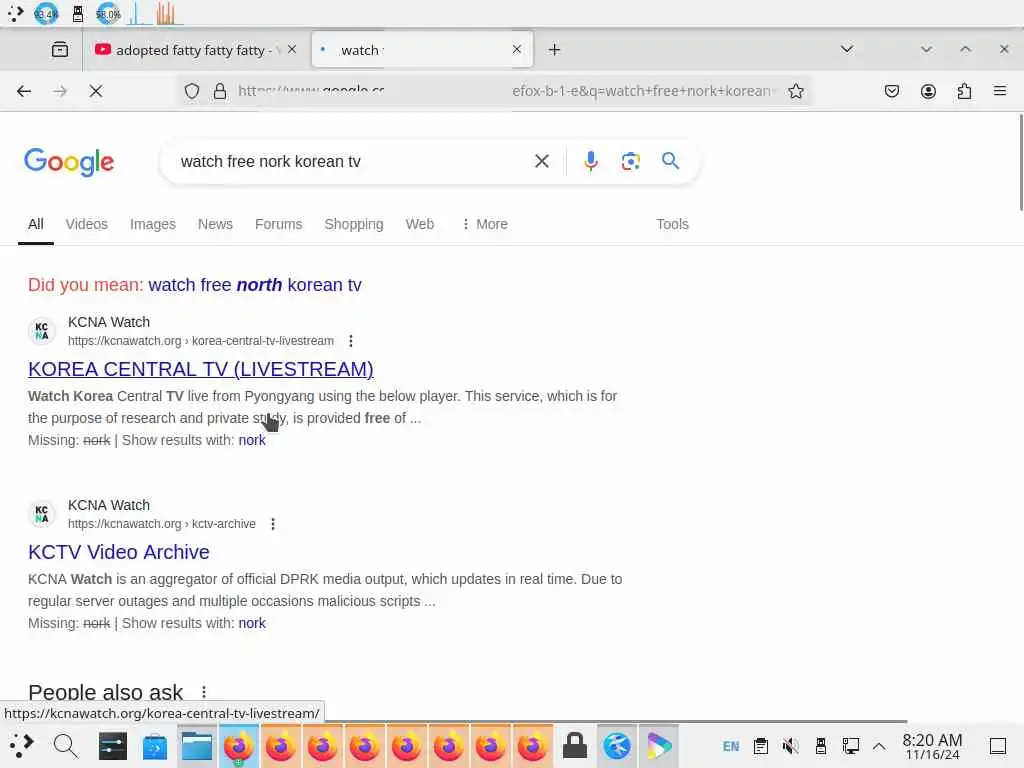
Task: Switch to Shopping results tab
Action: coord(354,224)
